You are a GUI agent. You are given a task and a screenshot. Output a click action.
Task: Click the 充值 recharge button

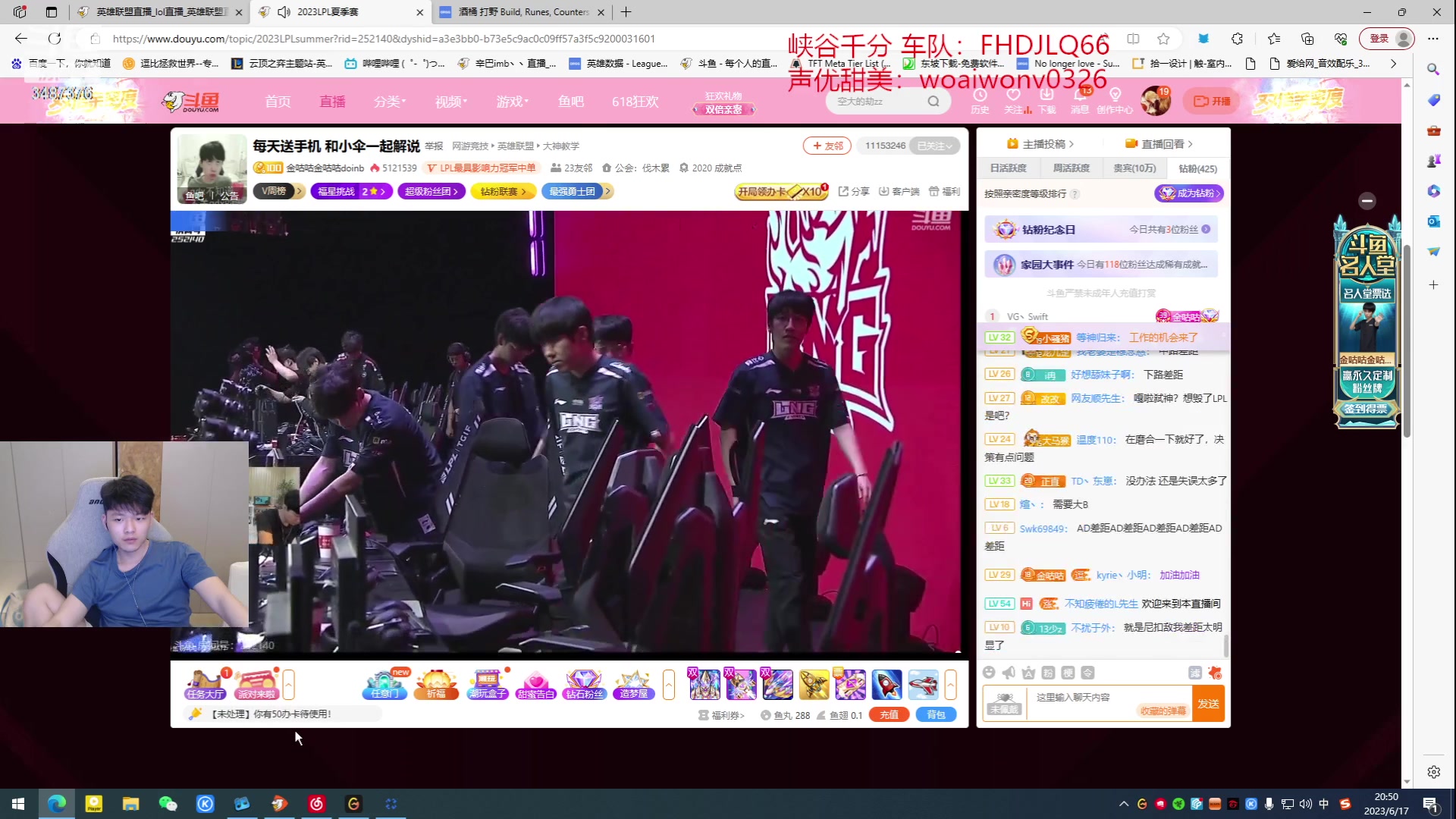[x=889, y=714]
